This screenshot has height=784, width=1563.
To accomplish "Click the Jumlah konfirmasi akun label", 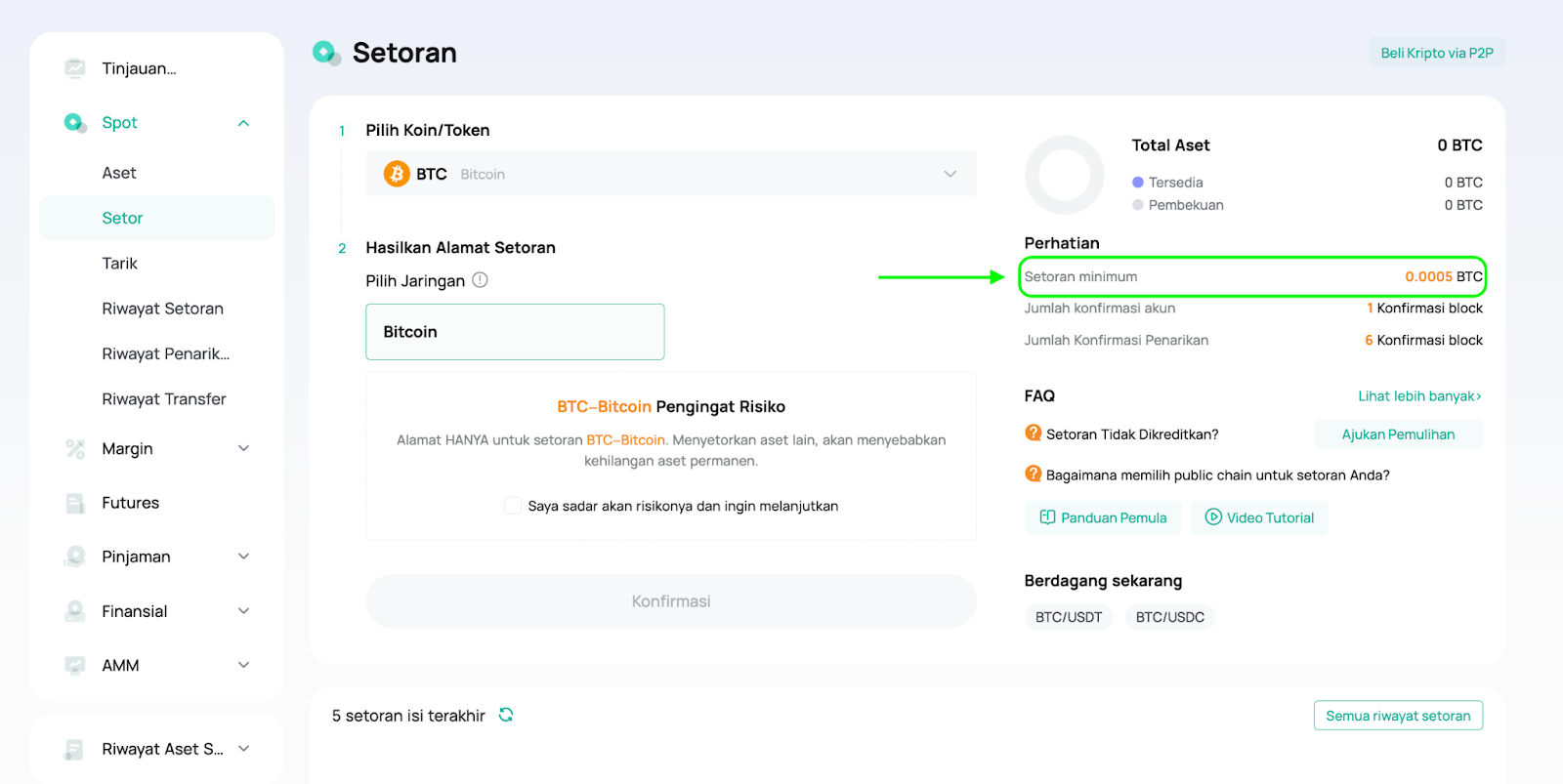I will [x=1100, y=309].
